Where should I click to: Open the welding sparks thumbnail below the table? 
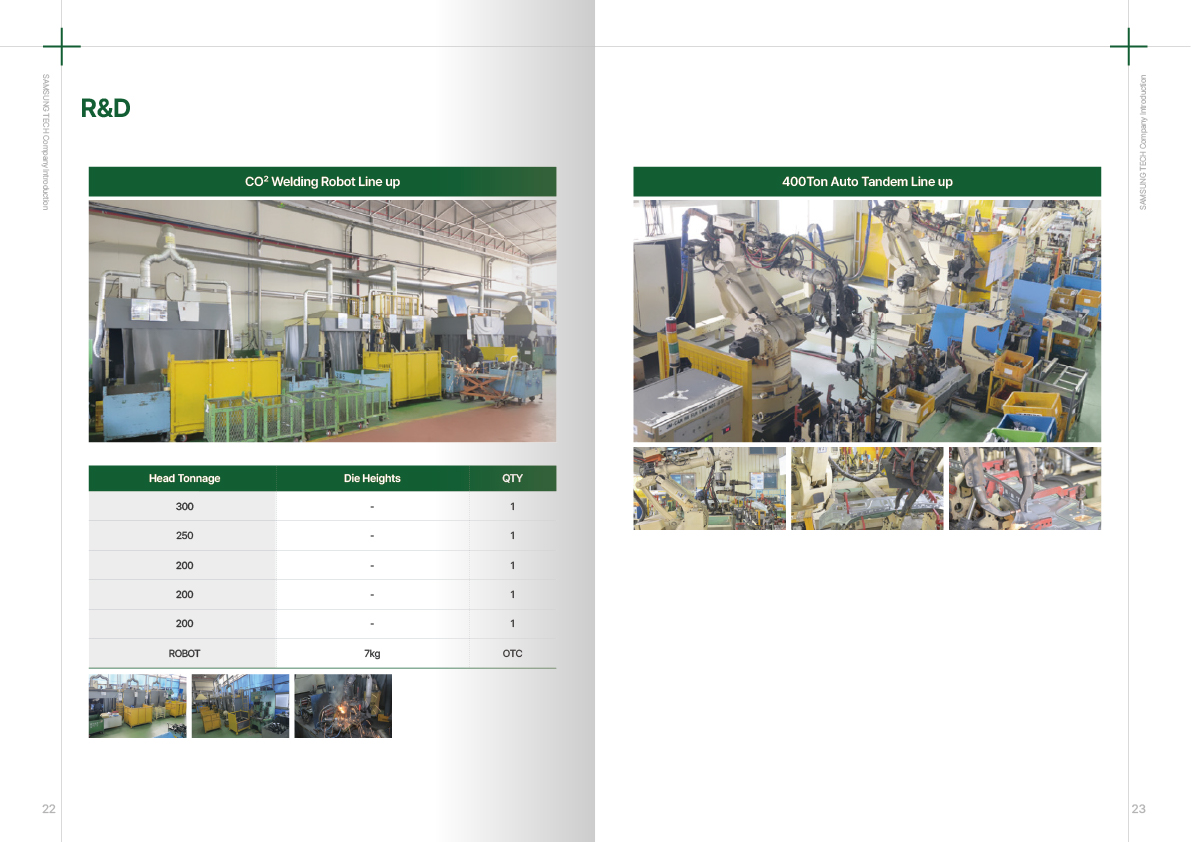point(343,706)
